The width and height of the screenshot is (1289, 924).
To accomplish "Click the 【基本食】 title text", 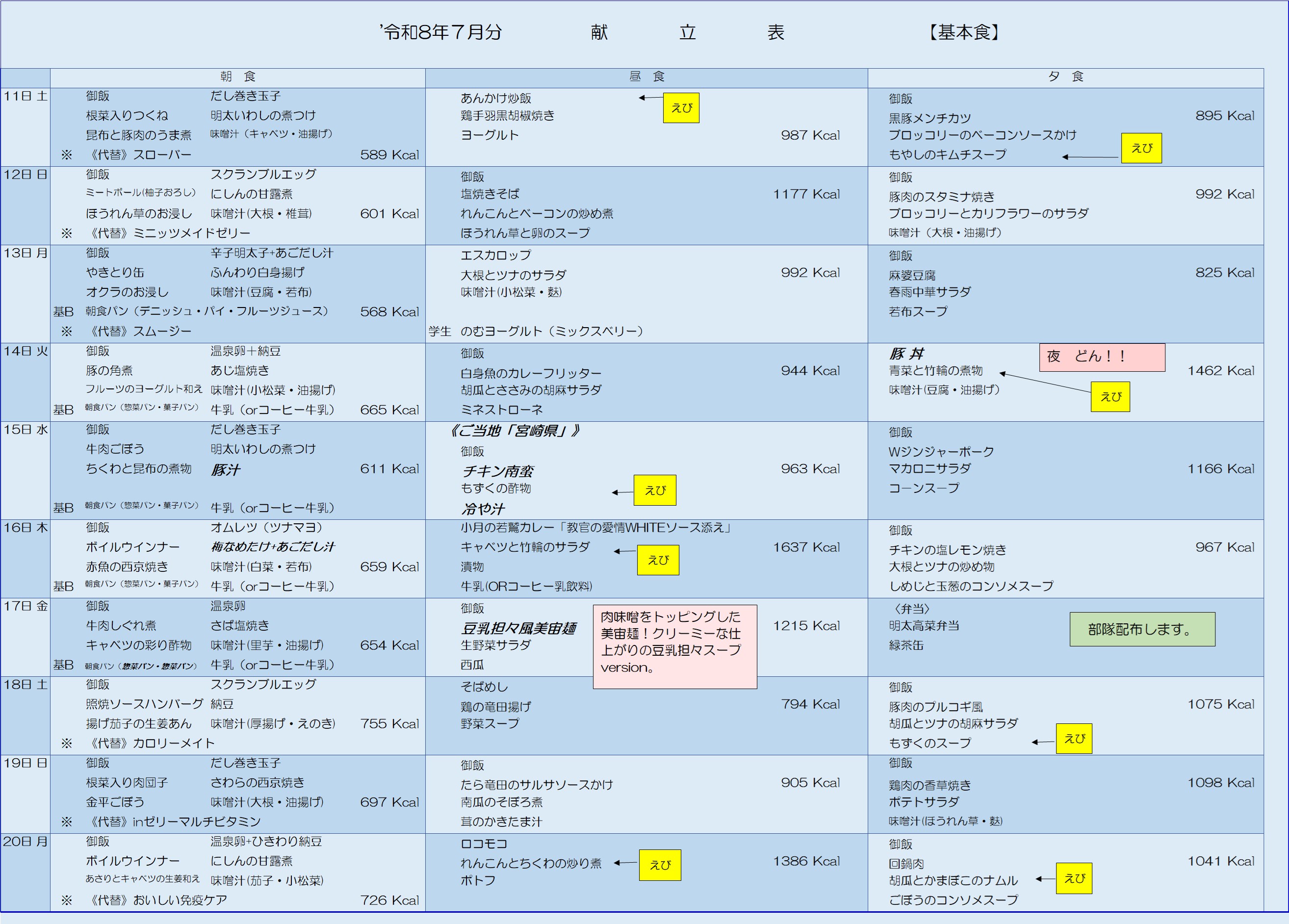I will tap(964, 32).
